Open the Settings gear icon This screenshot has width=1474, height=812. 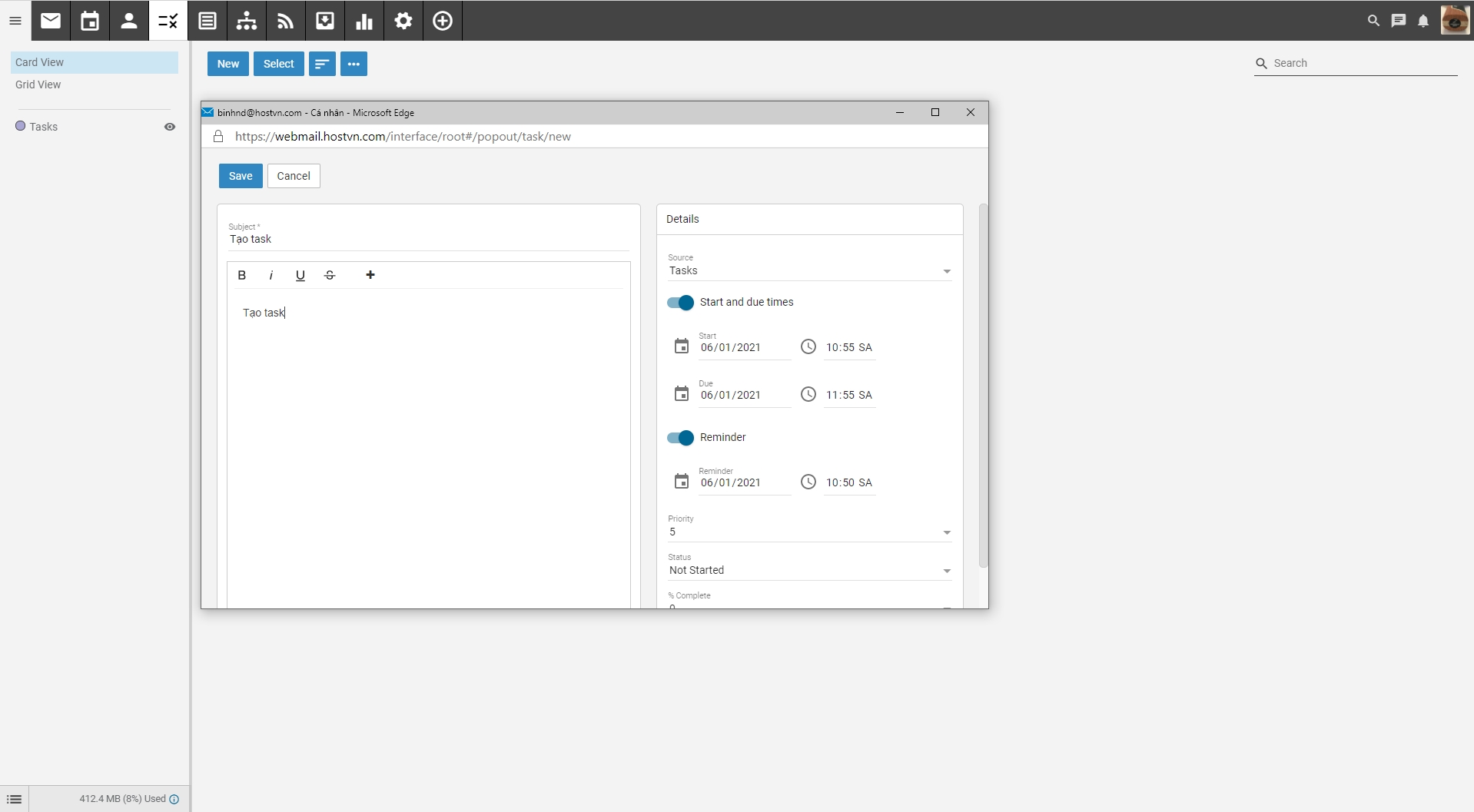click(403, 21)
